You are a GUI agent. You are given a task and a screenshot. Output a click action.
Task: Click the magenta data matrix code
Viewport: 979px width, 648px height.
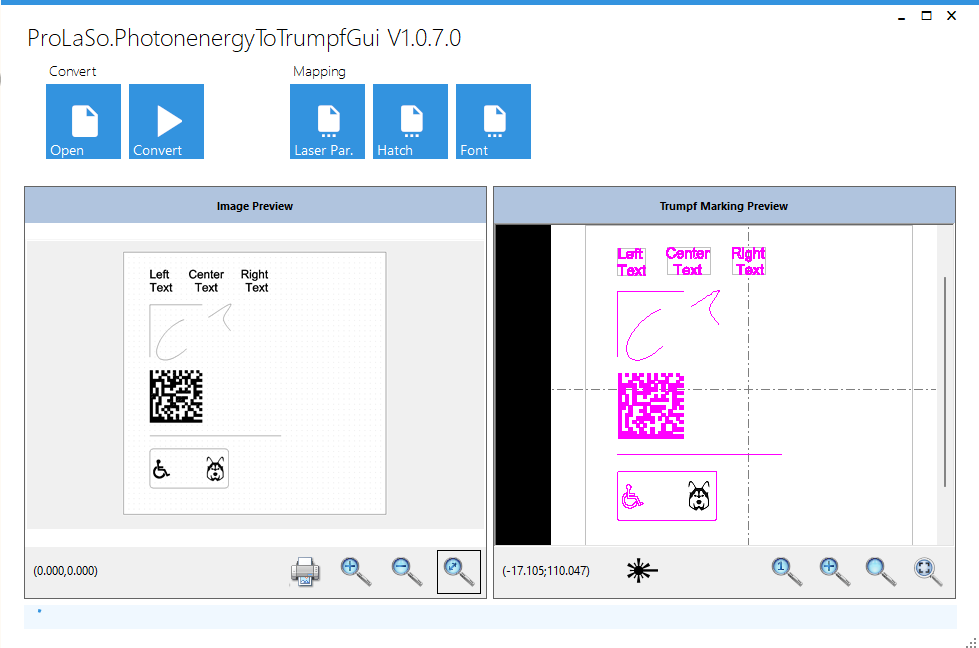point(651,406)
